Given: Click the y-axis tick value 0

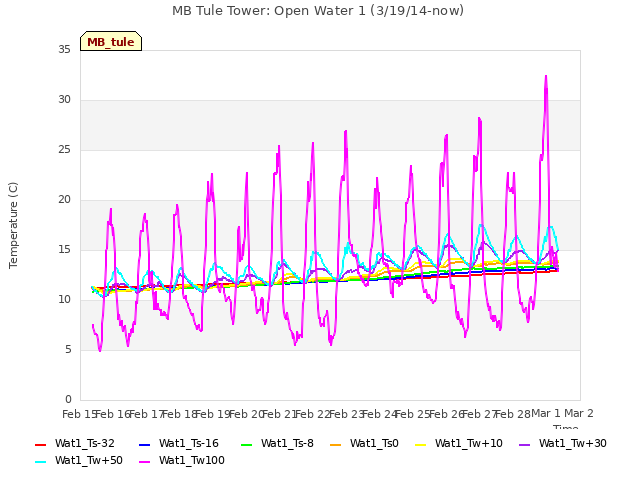Looking at the screenshot, I should coord(68,400).
